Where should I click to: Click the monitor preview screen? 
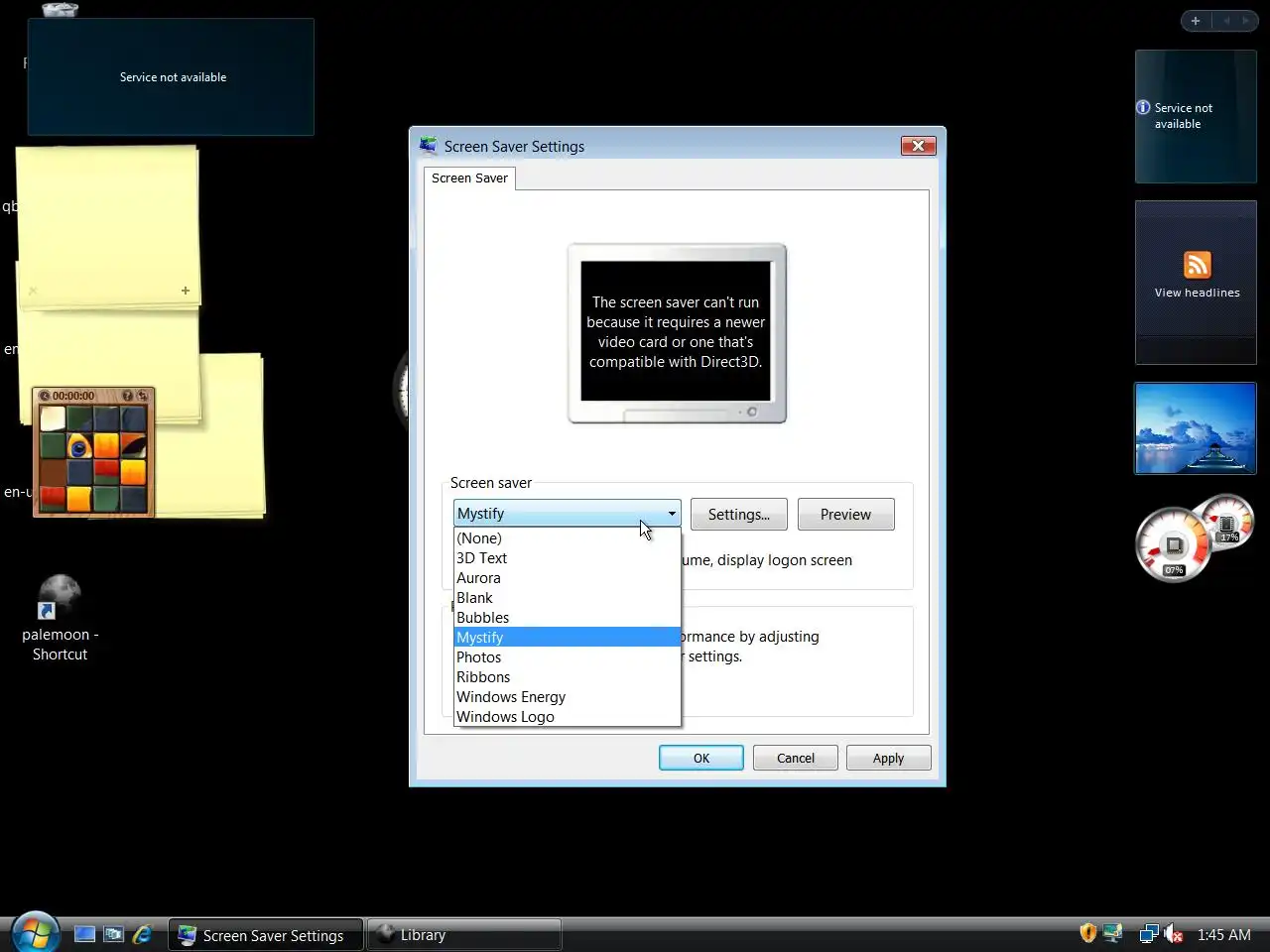tap(676, 331)
